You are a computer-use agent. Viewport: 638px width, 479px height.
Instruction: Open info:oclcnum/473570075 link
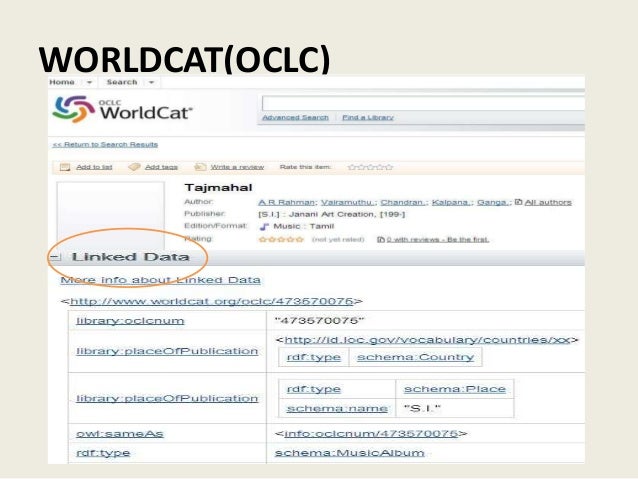pyautogui.click(x=371, y=433)
